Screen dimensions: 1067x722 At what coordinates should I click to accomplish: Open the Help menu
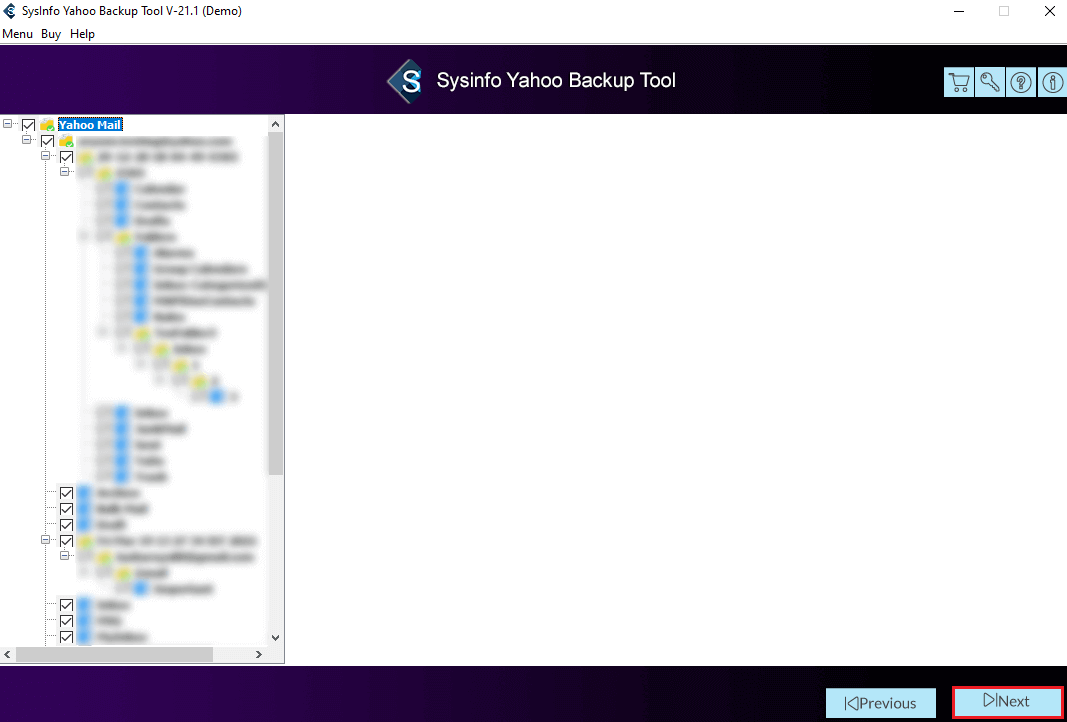[x=82, y=33]
